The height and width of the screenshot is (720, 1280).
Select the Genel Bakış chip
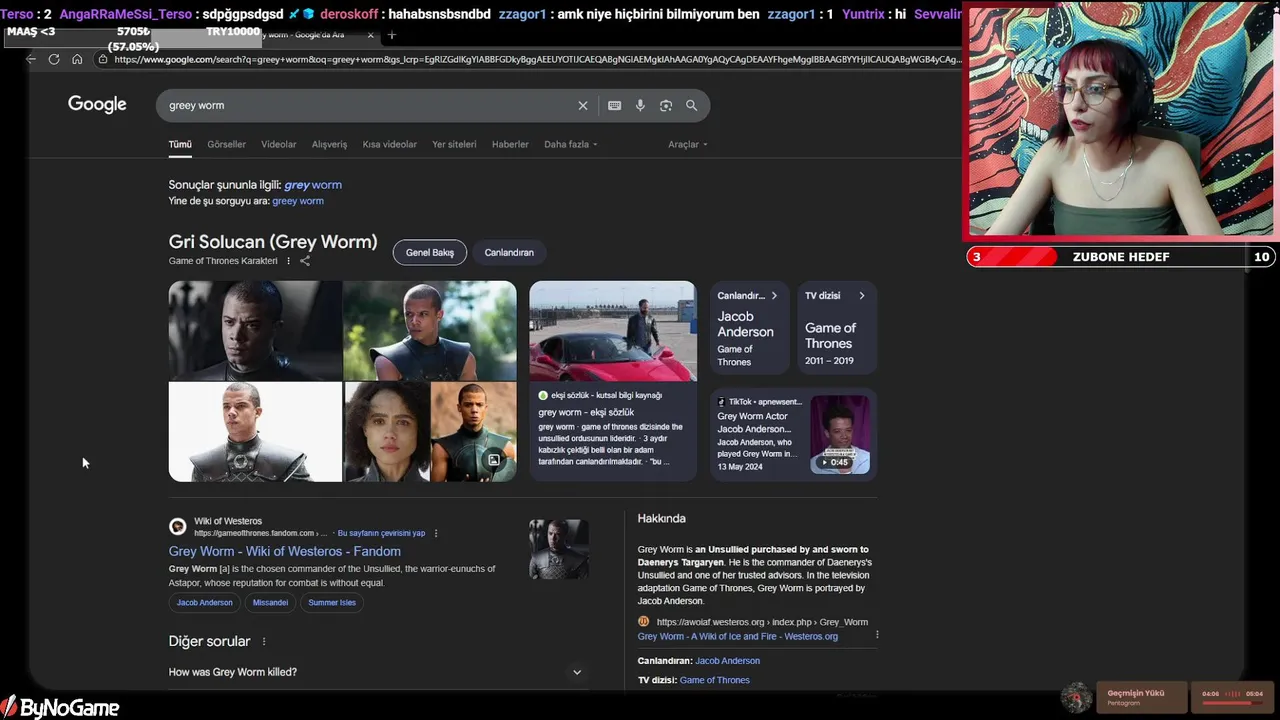click(430, 252)
